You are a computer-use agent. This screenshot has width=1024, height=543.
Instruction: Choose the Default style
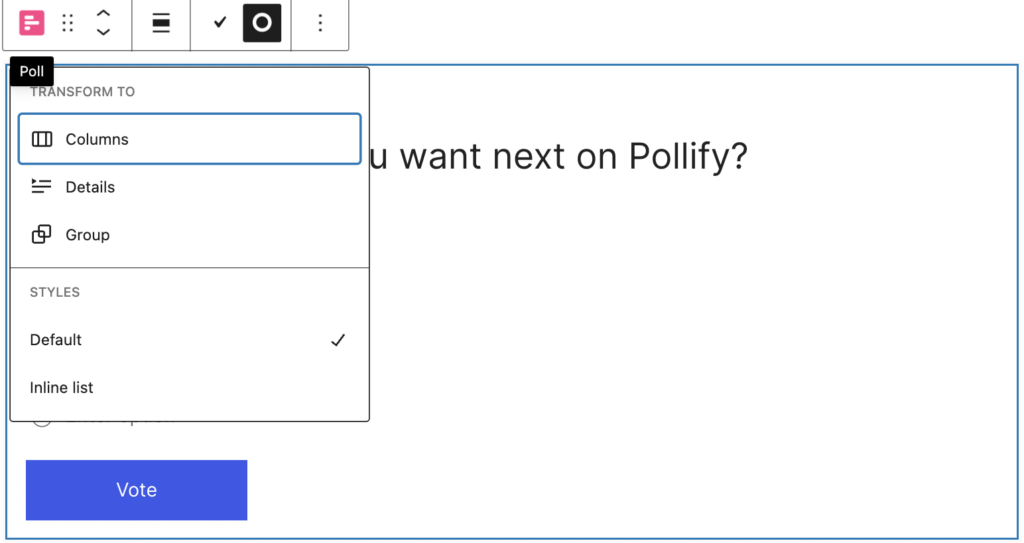click(x=189, y=340)
